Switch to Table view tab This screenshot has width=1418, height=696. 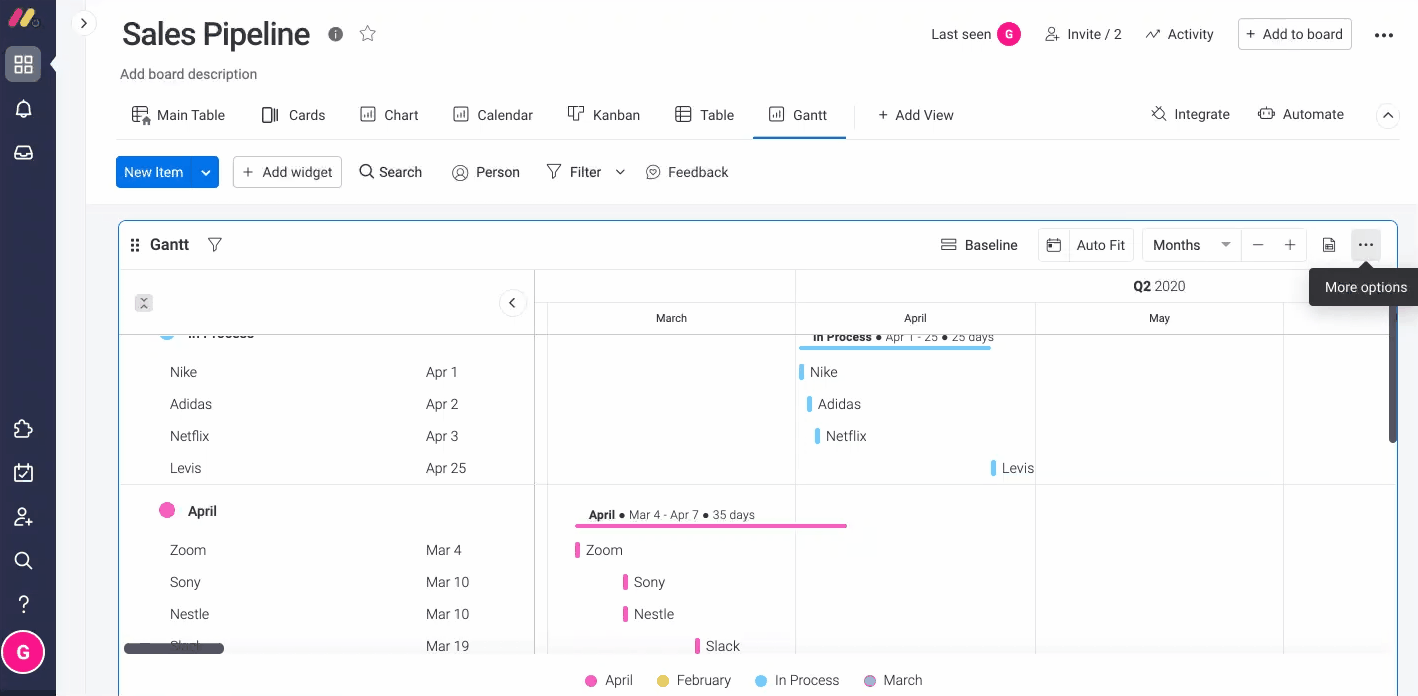705,115
